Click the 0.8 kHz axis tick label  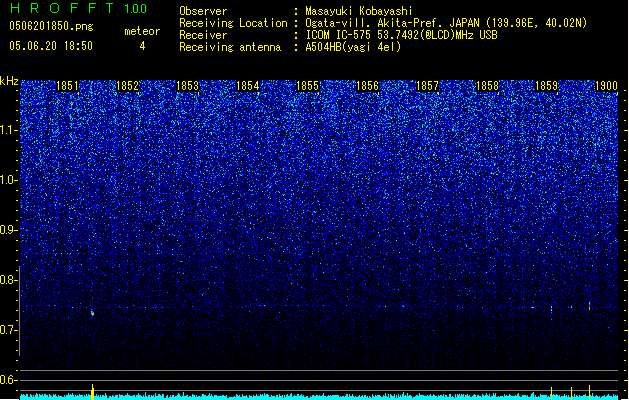pos(8,280)
